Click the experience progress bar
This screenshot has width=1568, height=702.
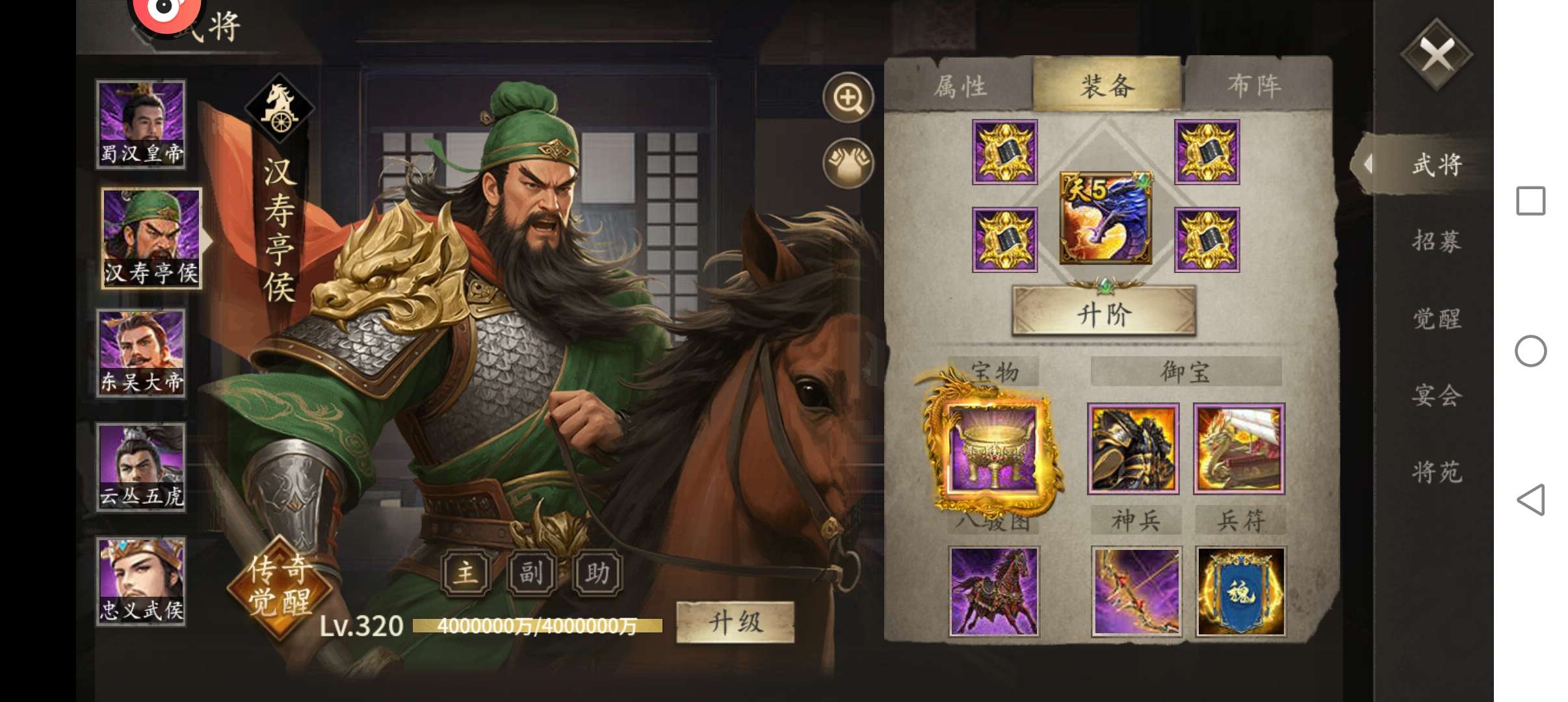click(x=537, y=626)
